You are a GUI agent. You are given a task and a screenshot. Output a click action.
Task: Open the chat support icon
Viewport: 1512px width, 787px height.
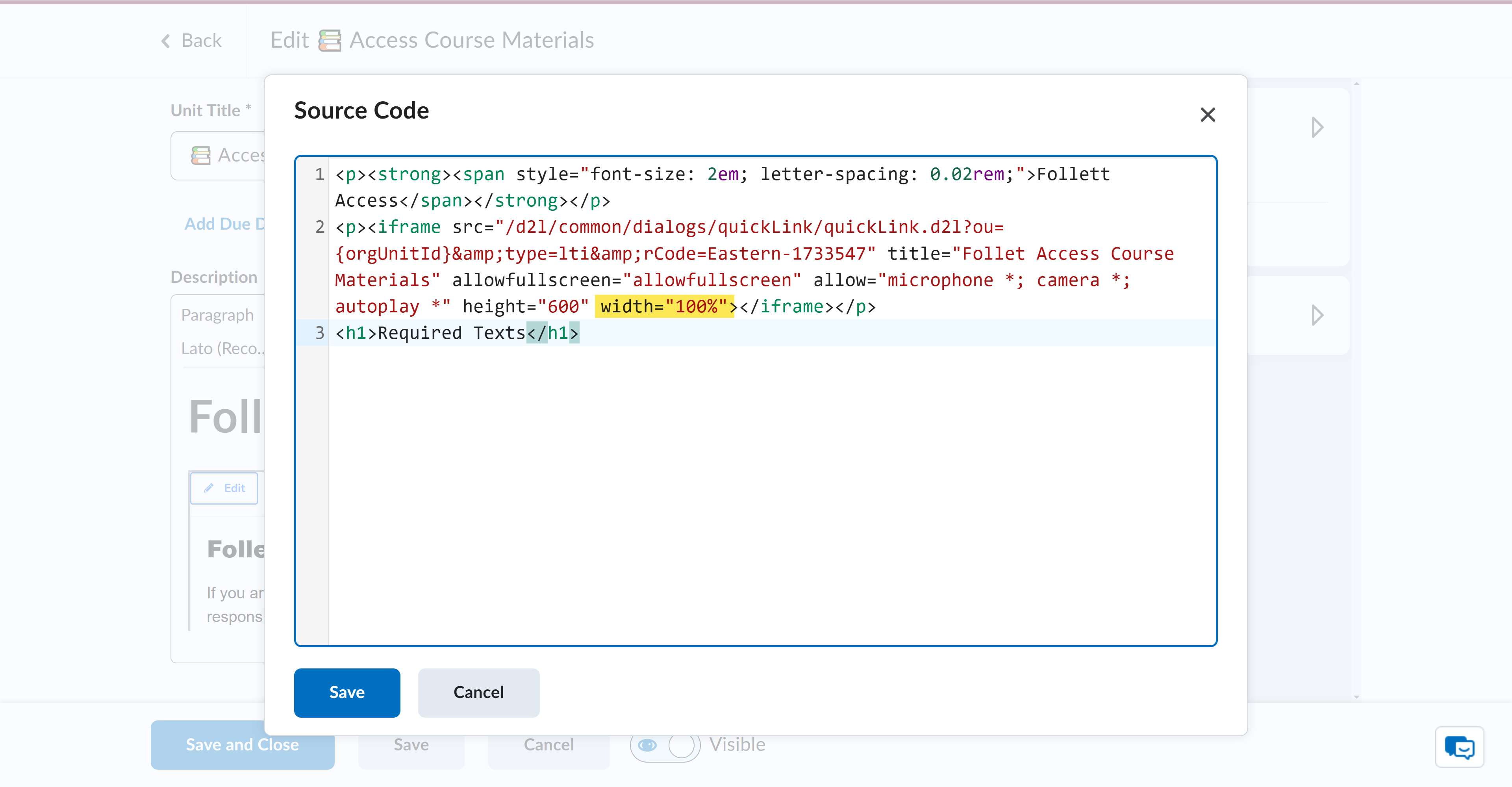1459,747
